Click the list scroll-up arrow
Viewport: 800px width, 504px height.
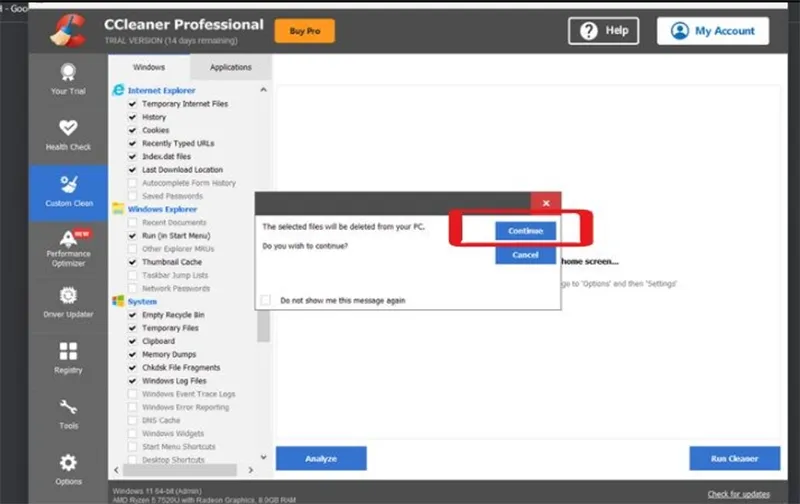(x=263, y=90)
